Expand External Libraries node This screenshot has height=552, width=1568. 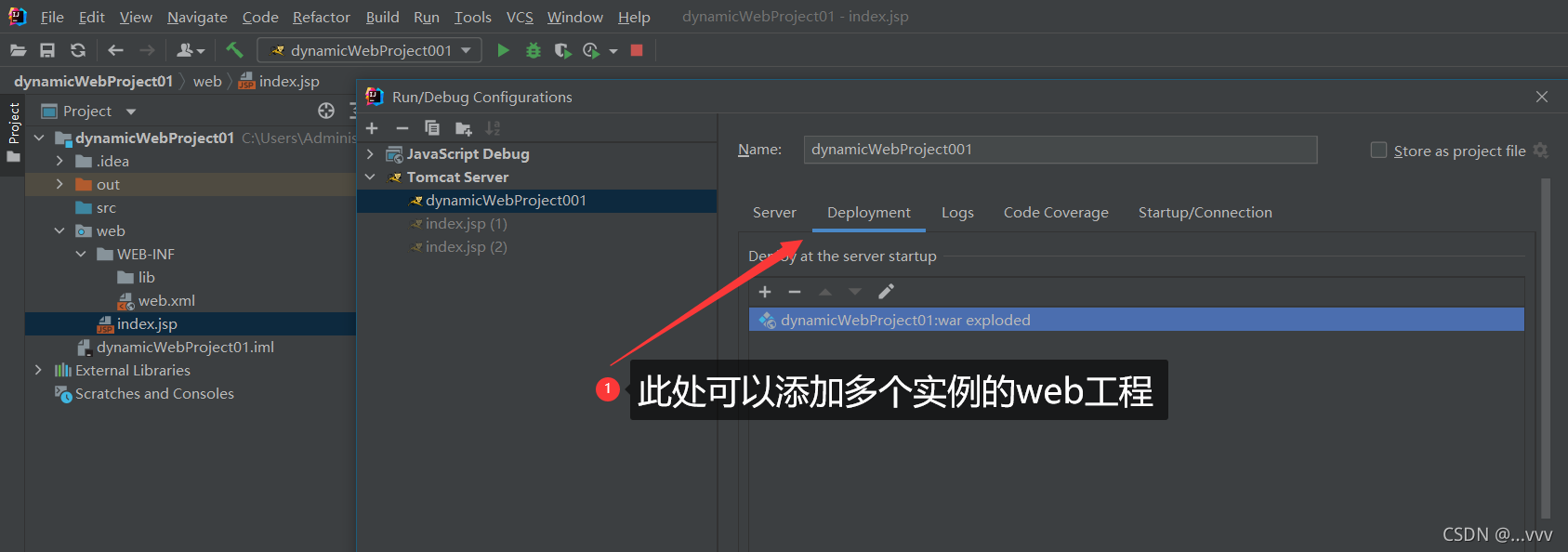(38, 370)
